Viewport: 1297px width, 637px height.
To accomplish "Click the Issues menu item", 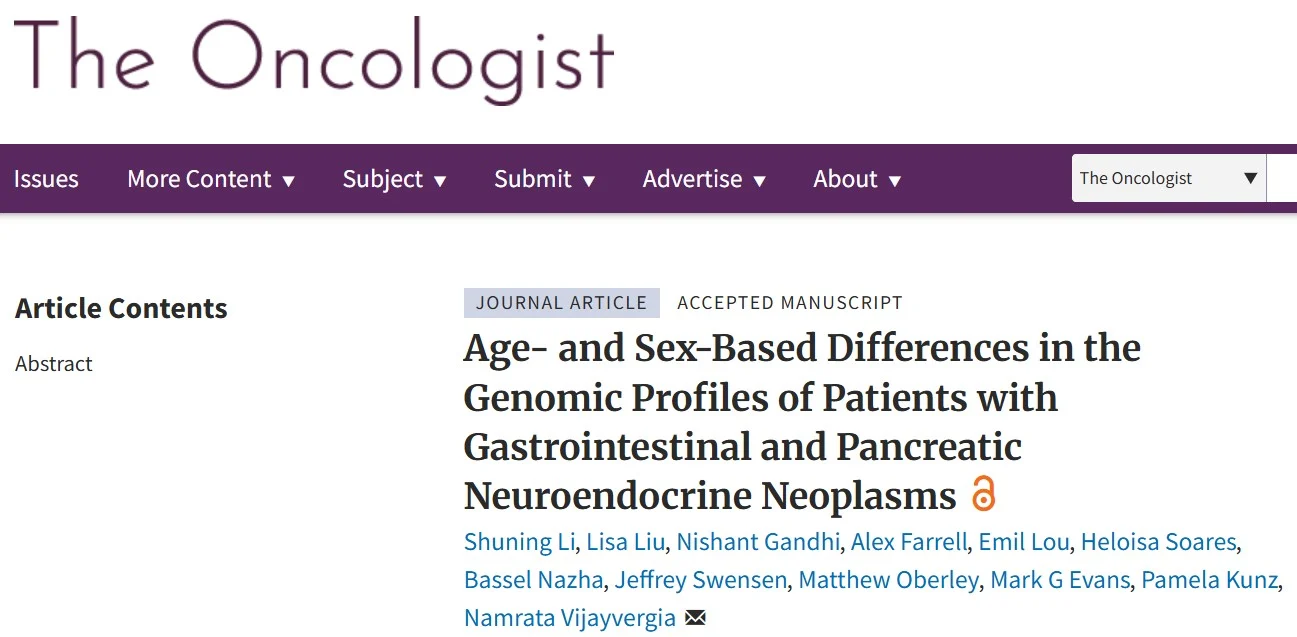I will point(46,179).
